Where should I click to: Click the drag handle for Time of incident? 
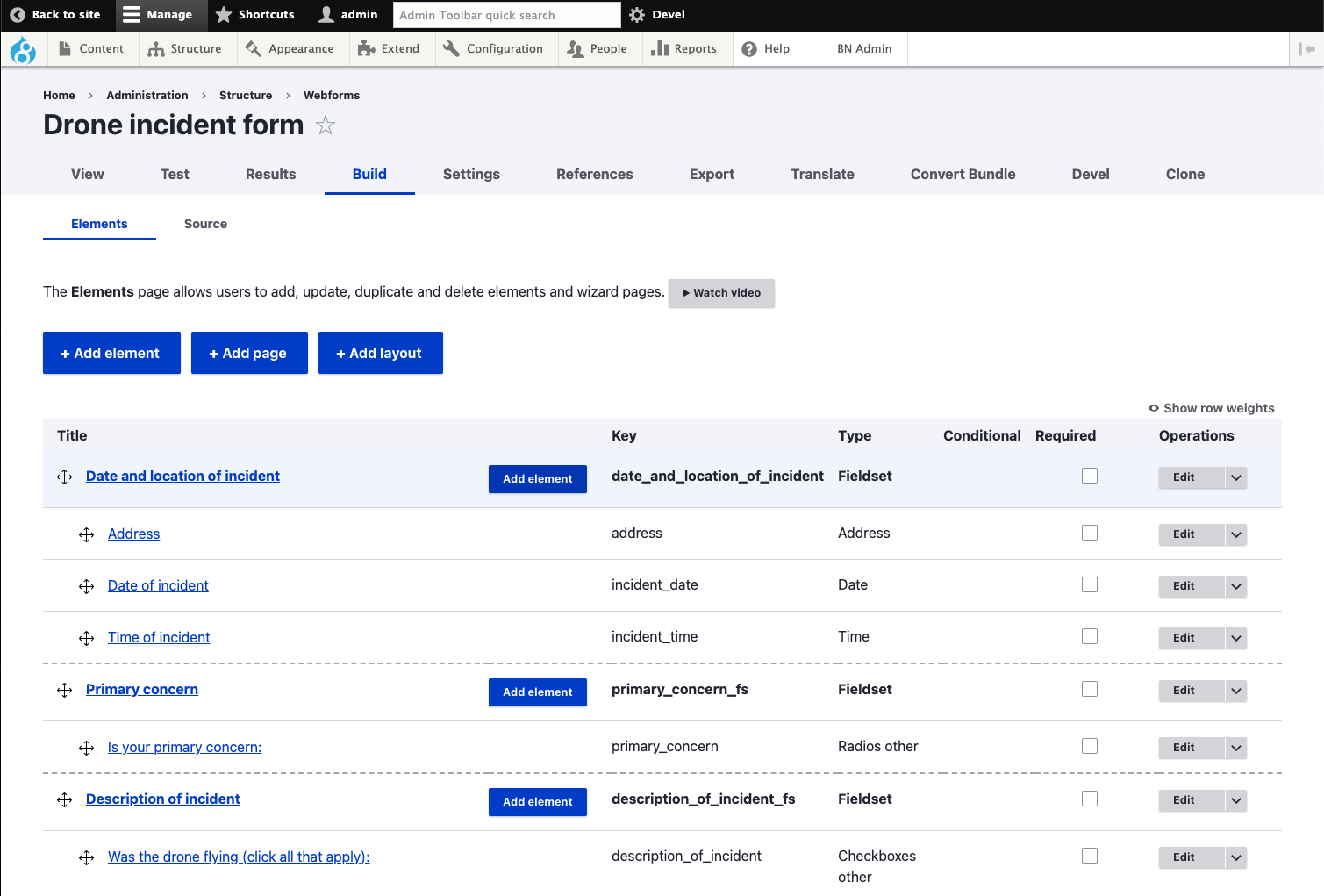(86, 638)
